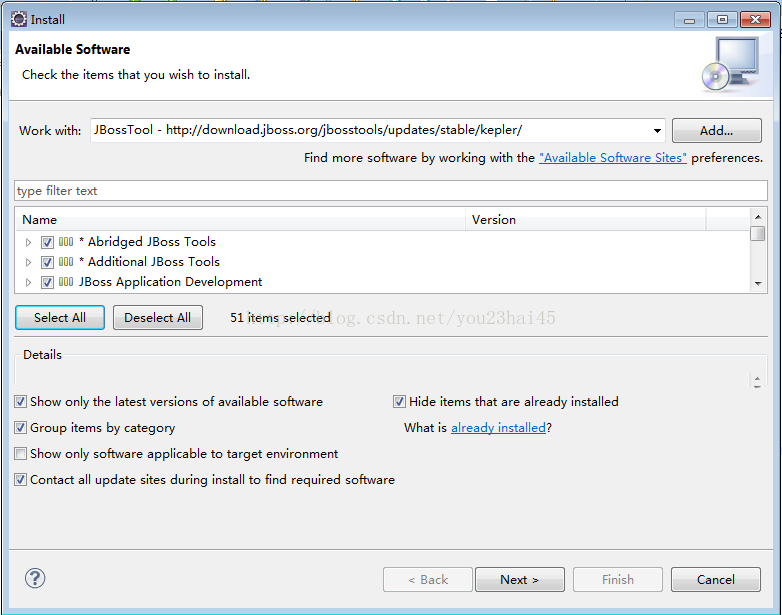
Task: Open the Available Software Sites link
Action: pos(613,158)
